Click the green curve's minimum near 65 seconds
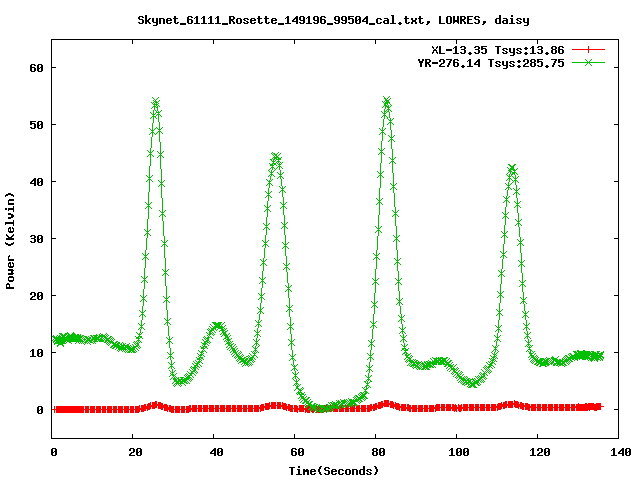This screenshot has width=640, height=480. click(315, 408)
